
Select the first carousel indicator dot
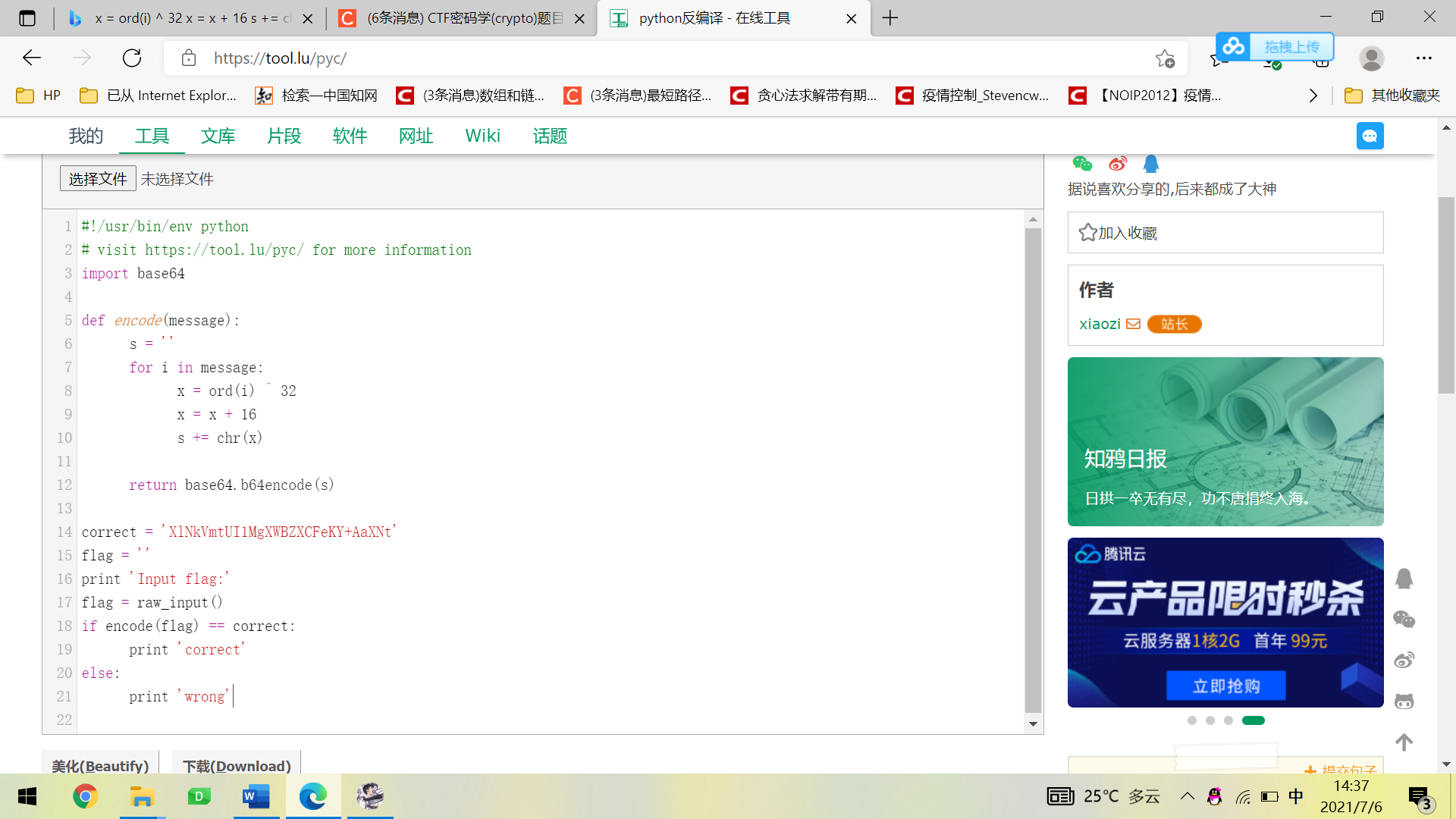pyautogui.click(x=1192, y=720)
